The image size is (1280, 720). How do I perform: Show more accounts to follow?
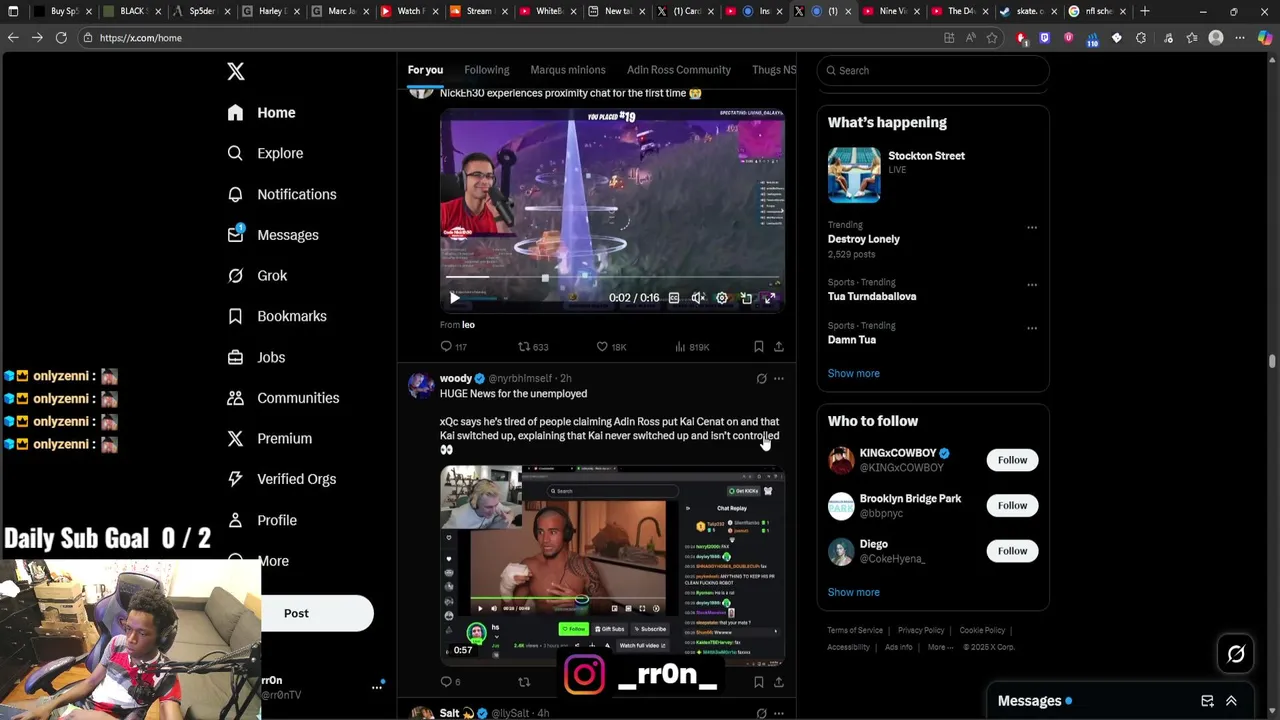(854, 592)
